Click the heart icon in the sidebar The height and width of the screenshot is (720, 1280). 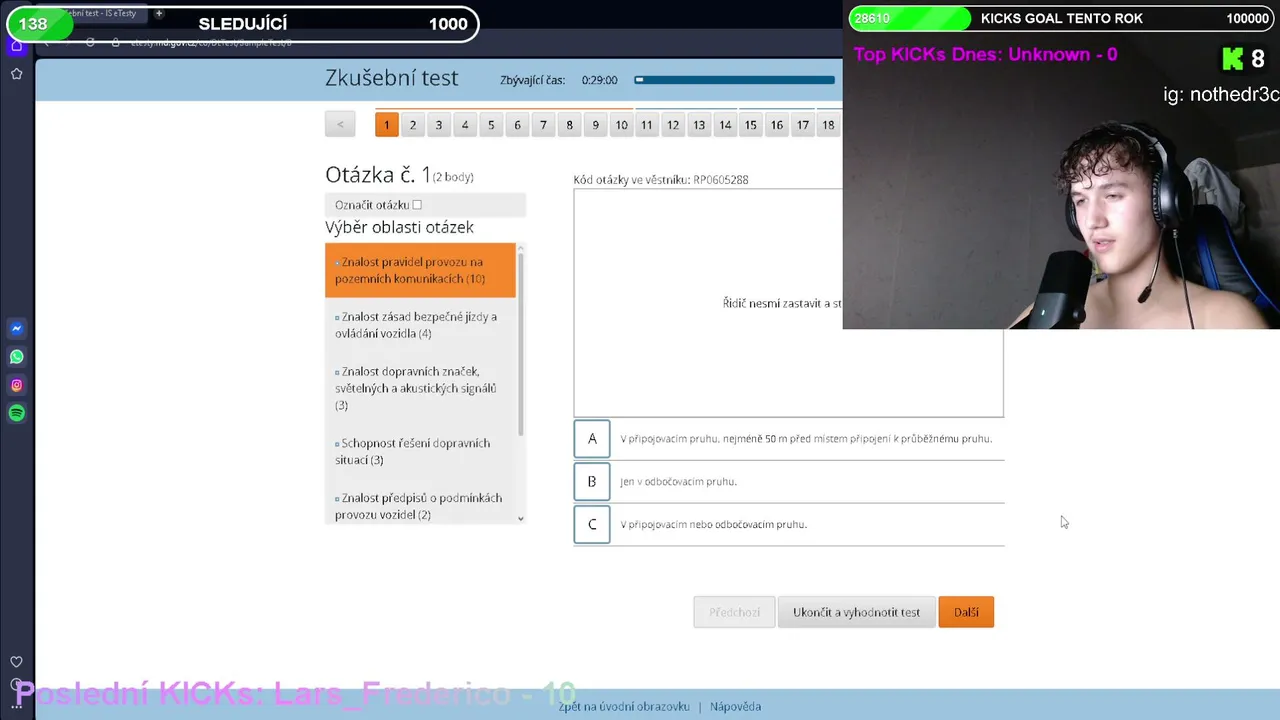[16, 662]
